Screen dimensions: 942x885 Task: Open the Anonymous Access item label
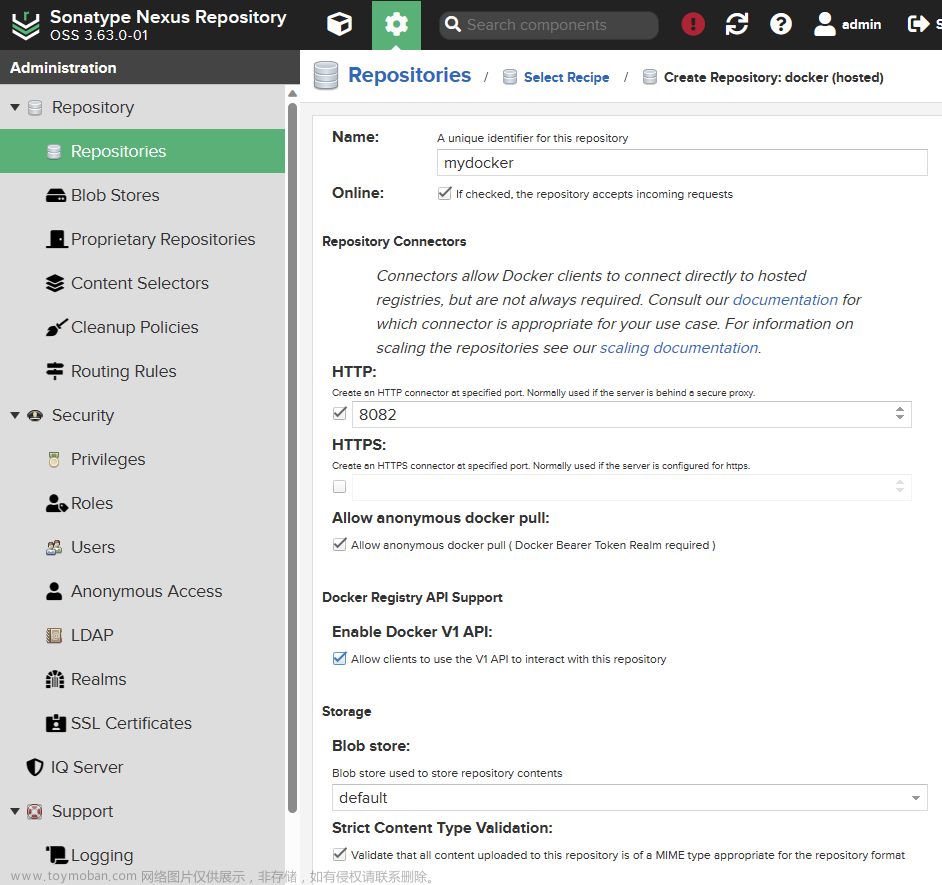point(147,591)
